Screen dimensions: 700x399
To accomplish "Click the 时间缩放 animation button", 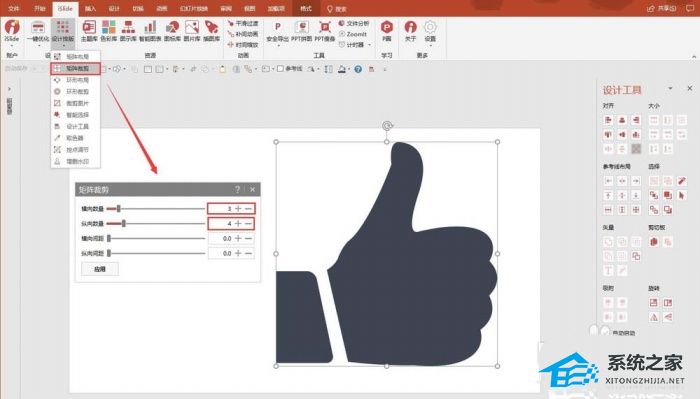I will [x=243, y=45].
